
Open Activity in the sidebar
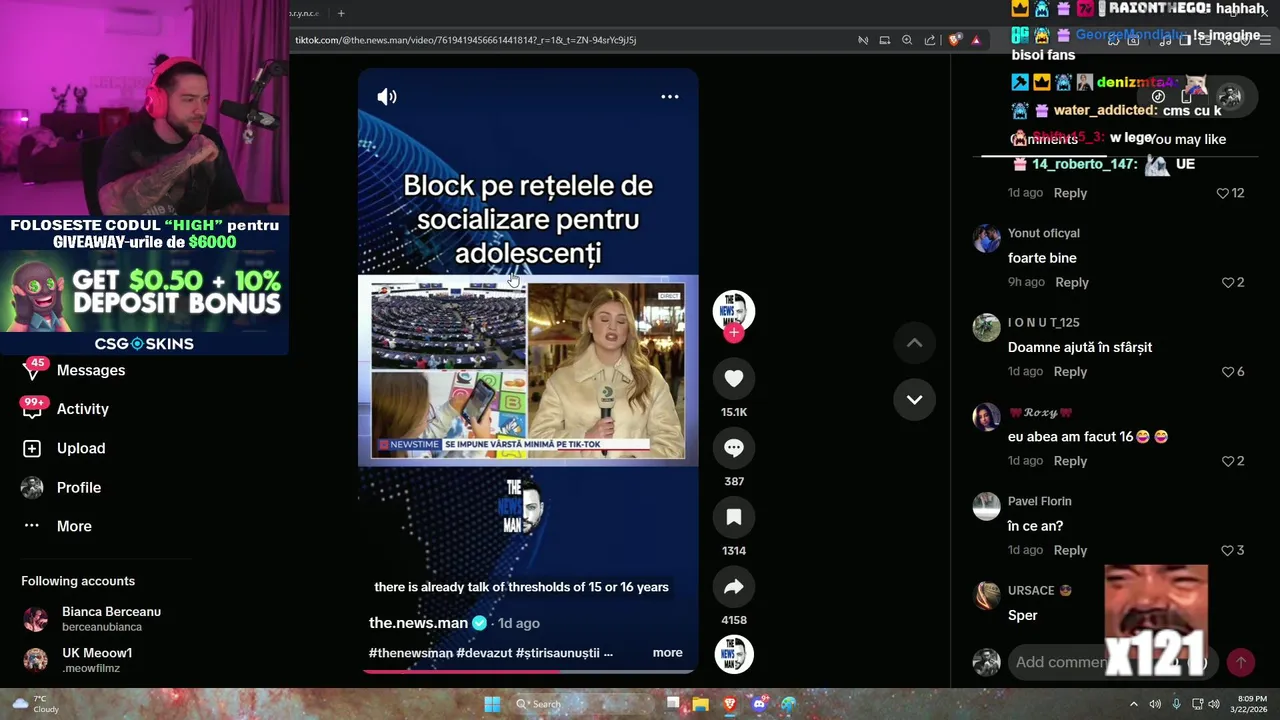pyautogui.click(x=83, y=409)
